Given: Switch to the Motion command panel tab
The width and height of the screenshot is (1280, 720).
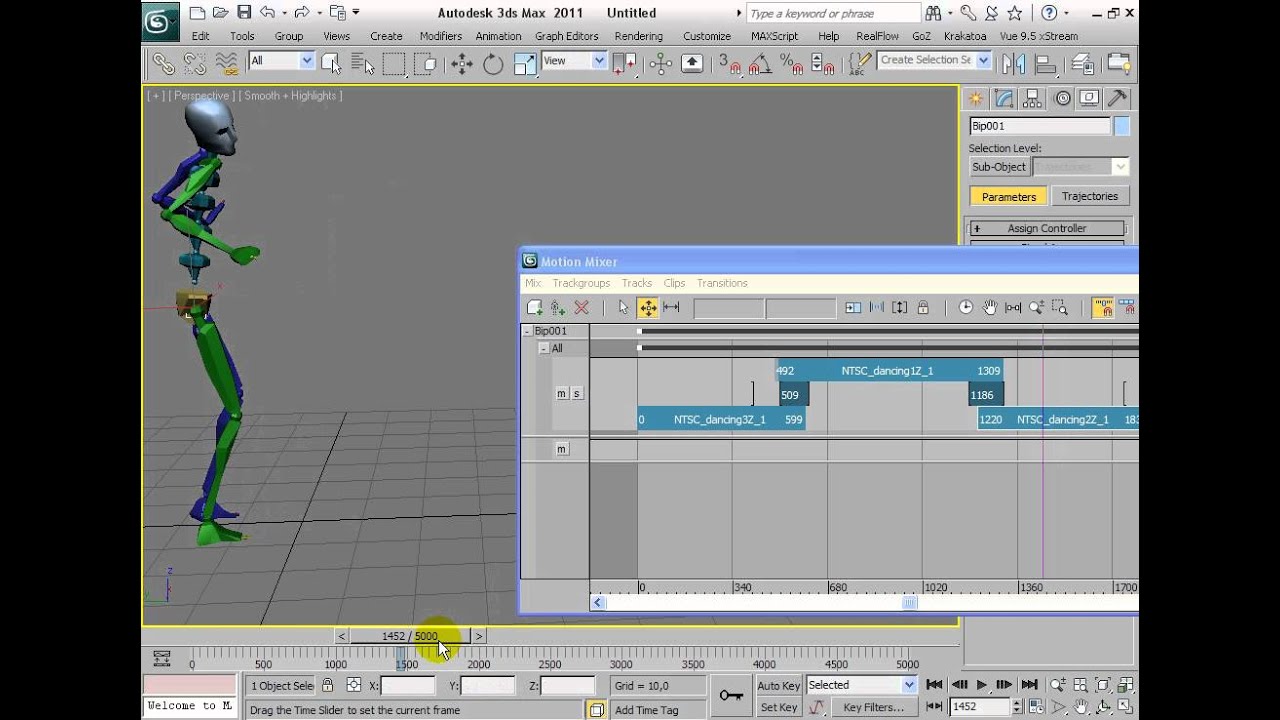Looking at the screenshot, I should point(1061,98).
